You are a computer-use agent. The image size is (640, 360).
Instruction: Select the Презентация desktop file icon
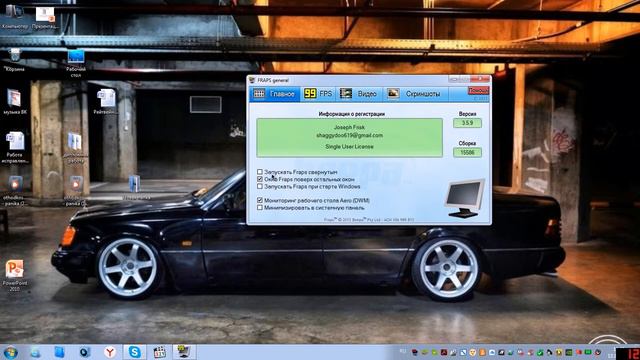[45, 17]
